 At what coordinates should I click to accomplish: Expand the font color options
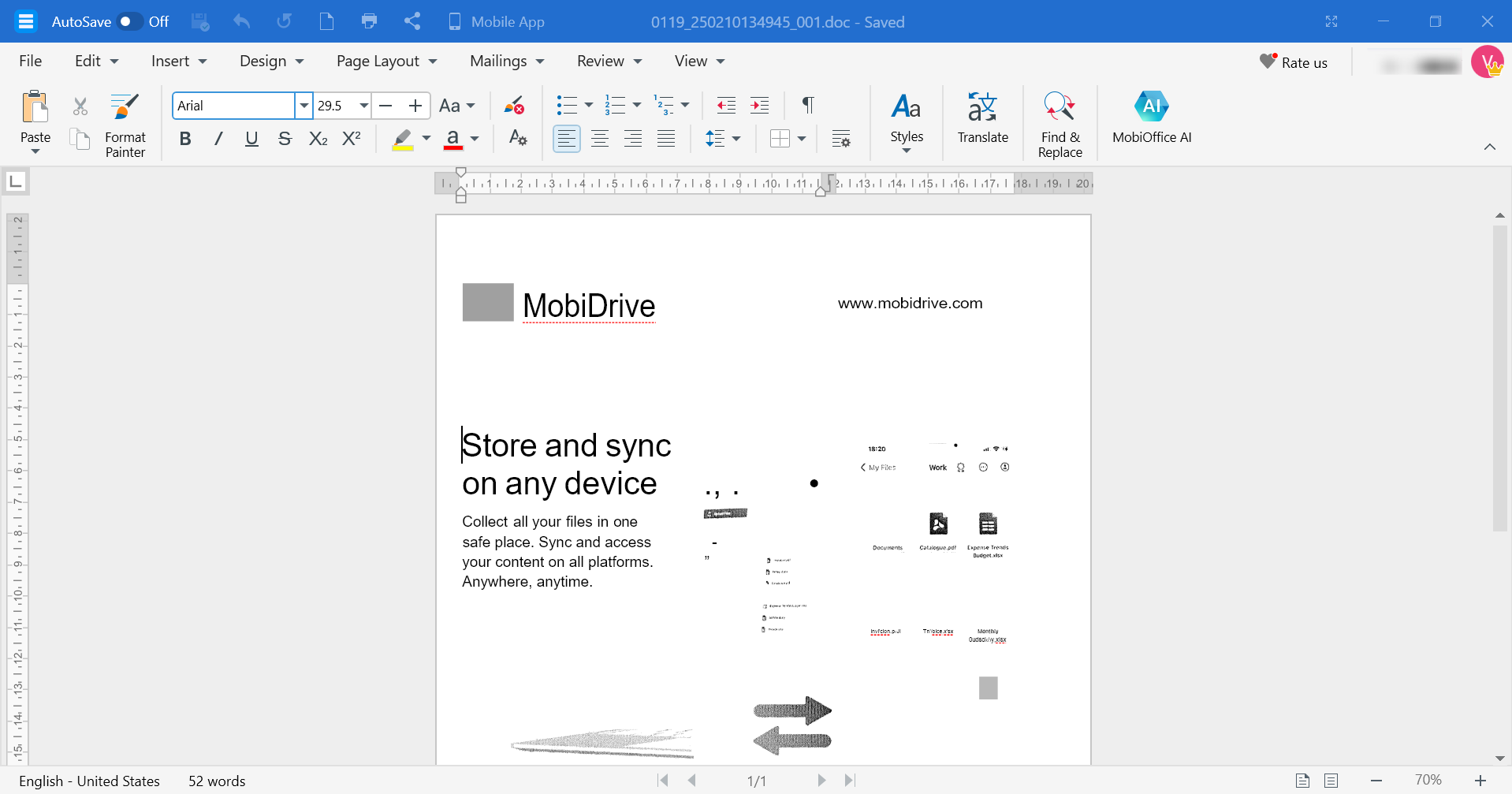pos(475,139)
